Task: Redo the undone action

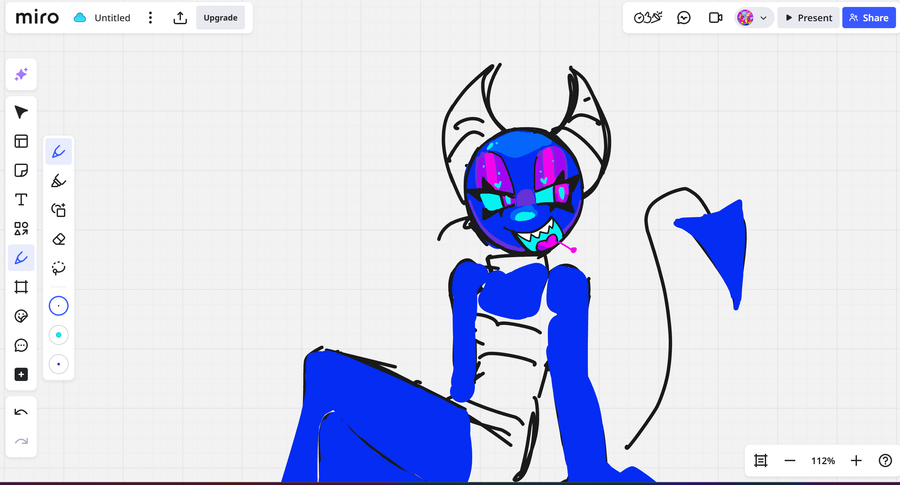Action: 21,441
